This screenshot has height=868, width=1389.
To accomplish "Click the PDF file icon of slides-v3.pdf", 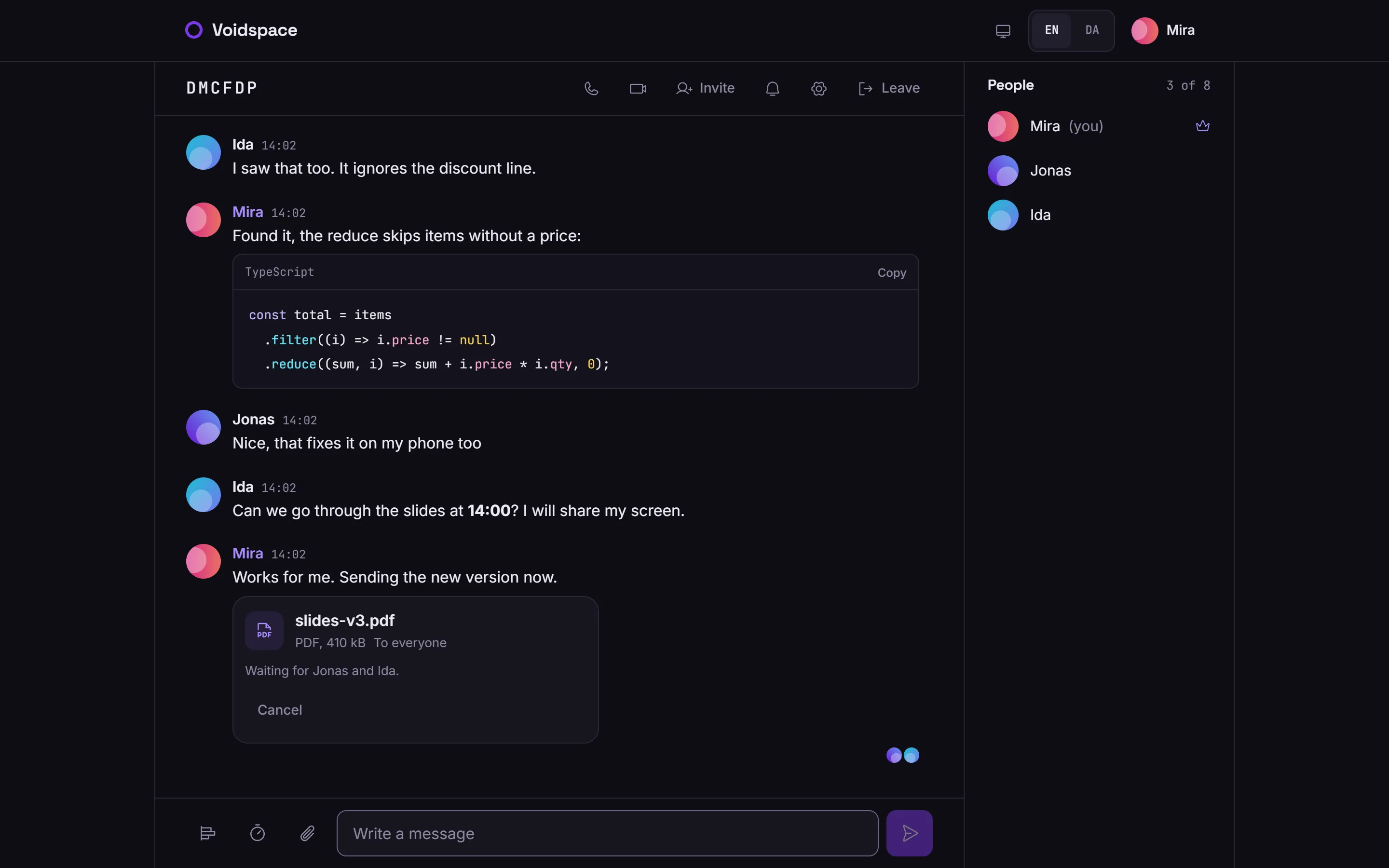I will pos(264,630).
